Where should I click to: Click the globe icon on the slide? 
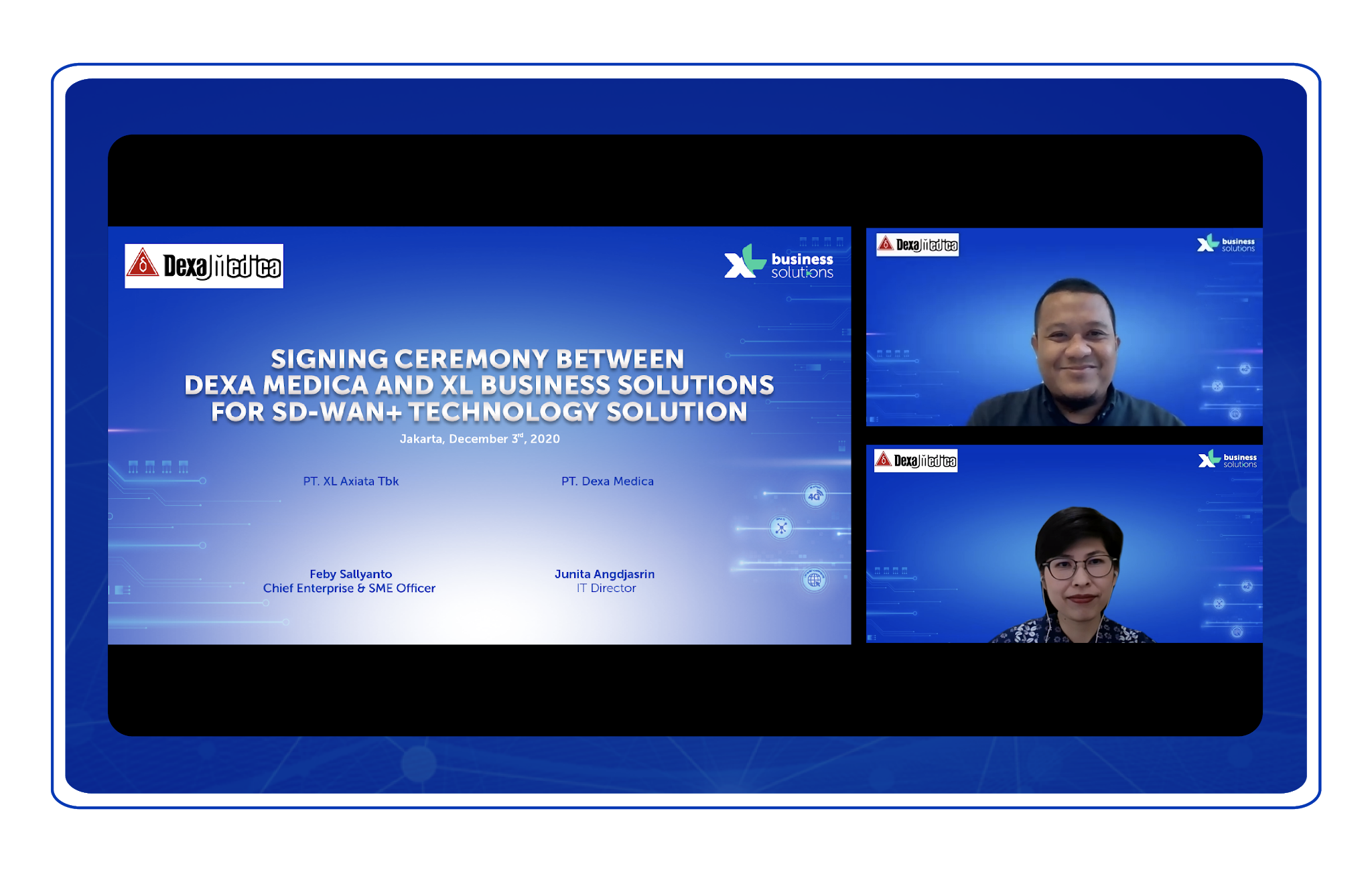[x=814, y=579]
